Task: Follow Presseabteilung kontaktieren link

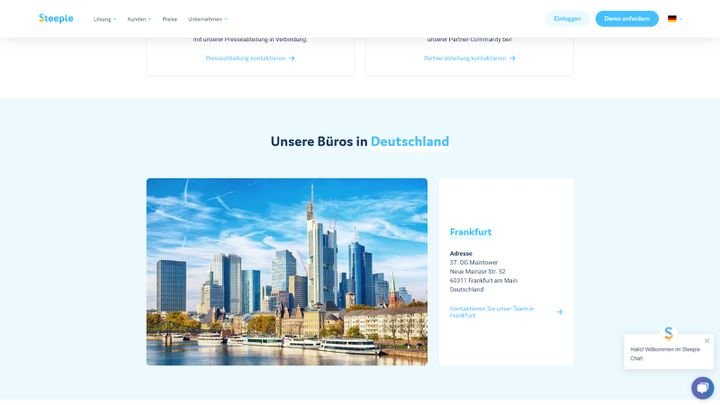Action: (250, 58)
